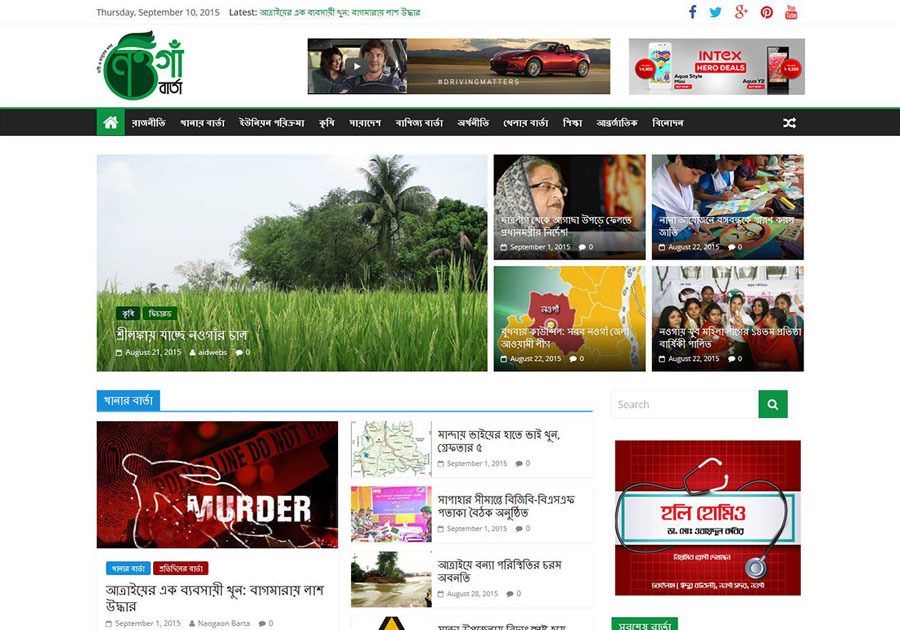Open the Intex Hero Deals ad banner

coord(716,67)
